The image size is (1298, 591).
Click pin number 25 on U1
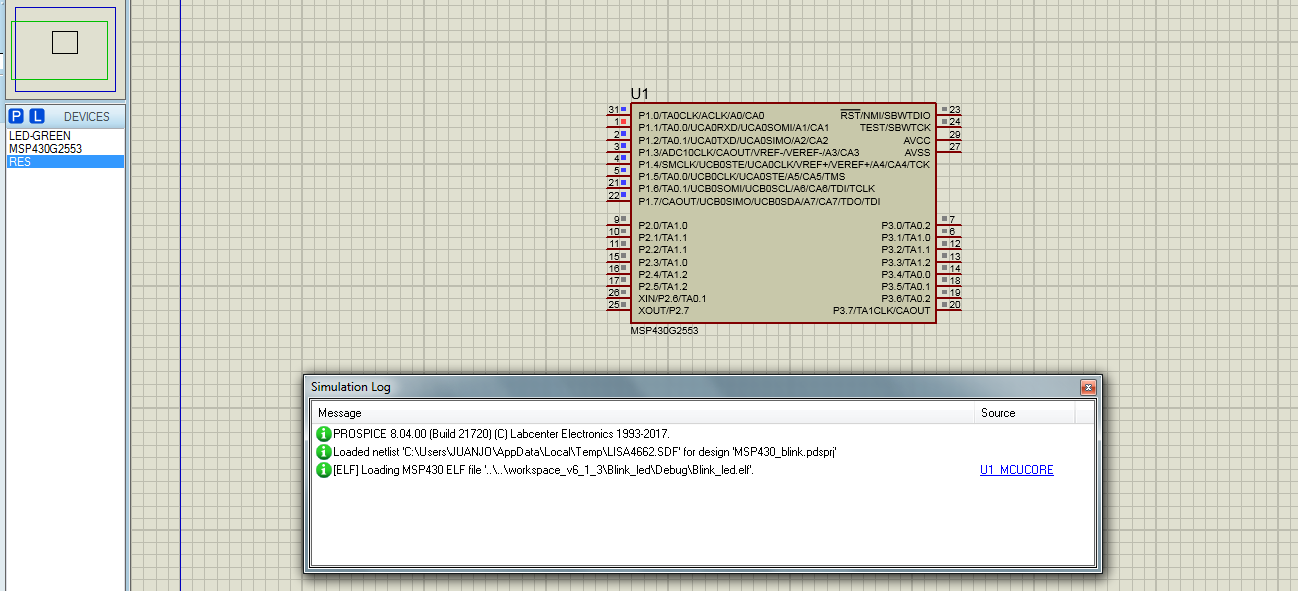(613, 305)
